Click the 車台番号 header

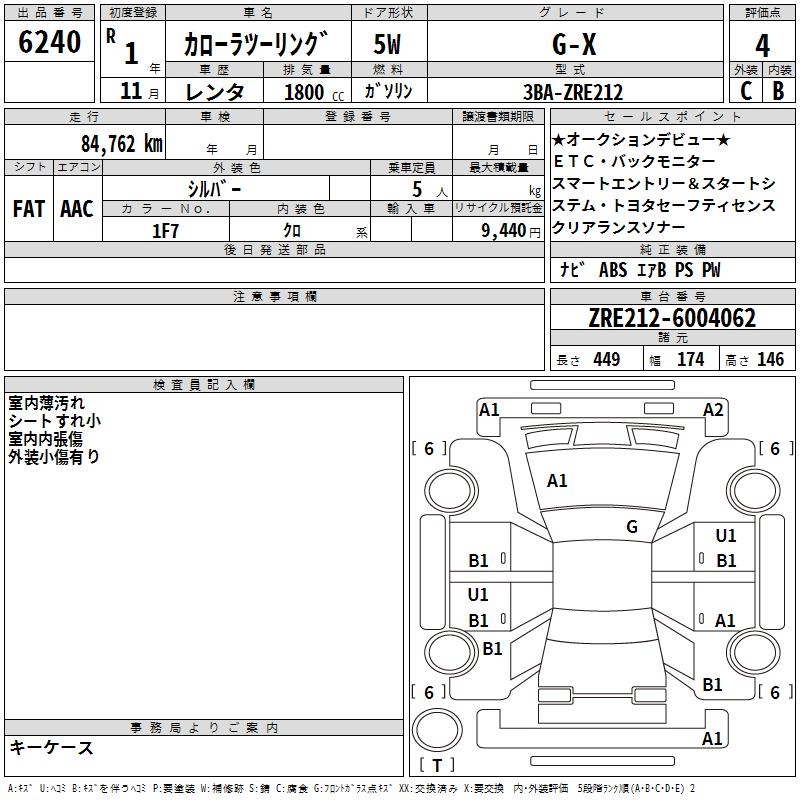pos(672,296)
